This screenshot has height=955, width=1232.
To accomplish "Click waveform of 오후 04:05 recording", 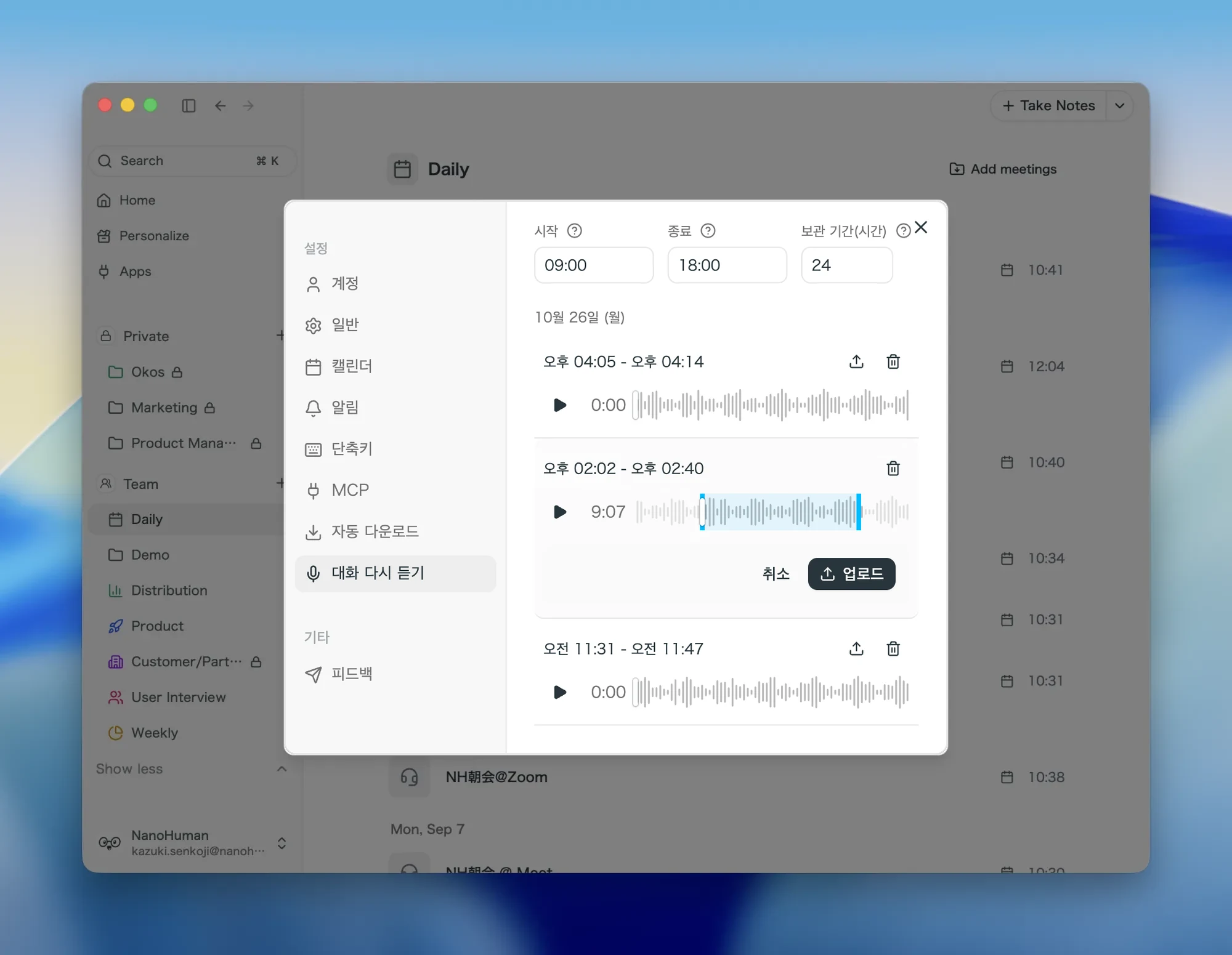I will (x=771, y=405).
